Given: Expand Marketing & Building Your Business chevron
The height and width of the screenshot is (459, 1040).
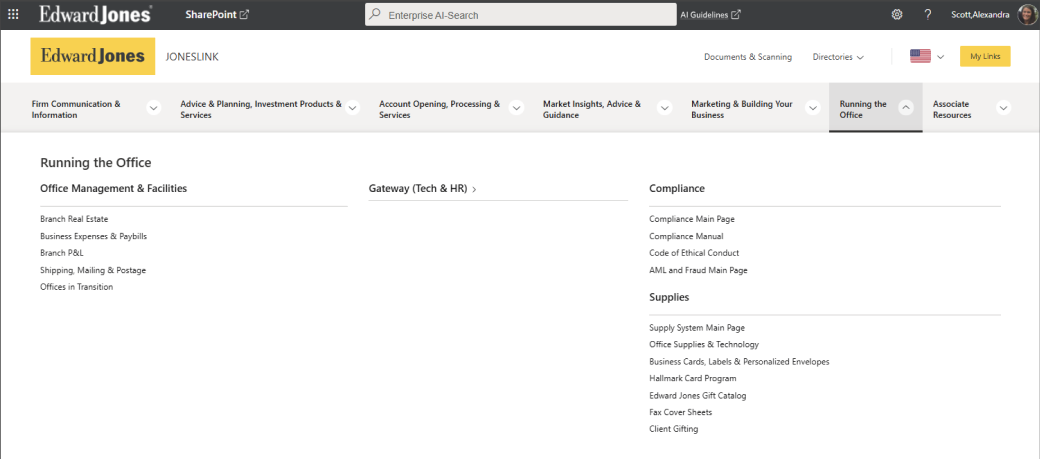Looking at the screenshot, I should click(x=812, y=108).
